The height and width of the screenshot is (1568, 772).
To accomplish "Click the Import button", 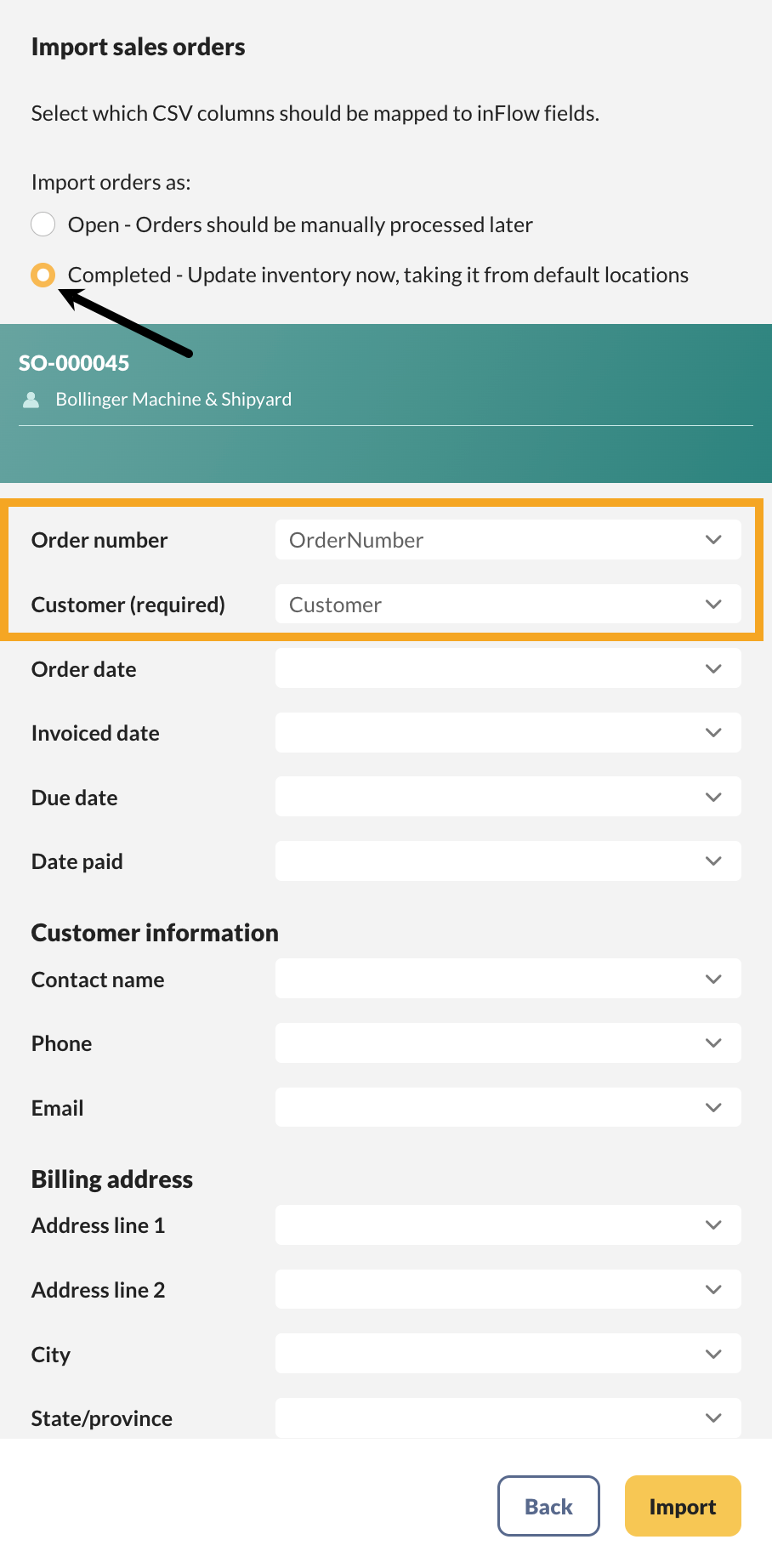I will [x=683, y=1506].
